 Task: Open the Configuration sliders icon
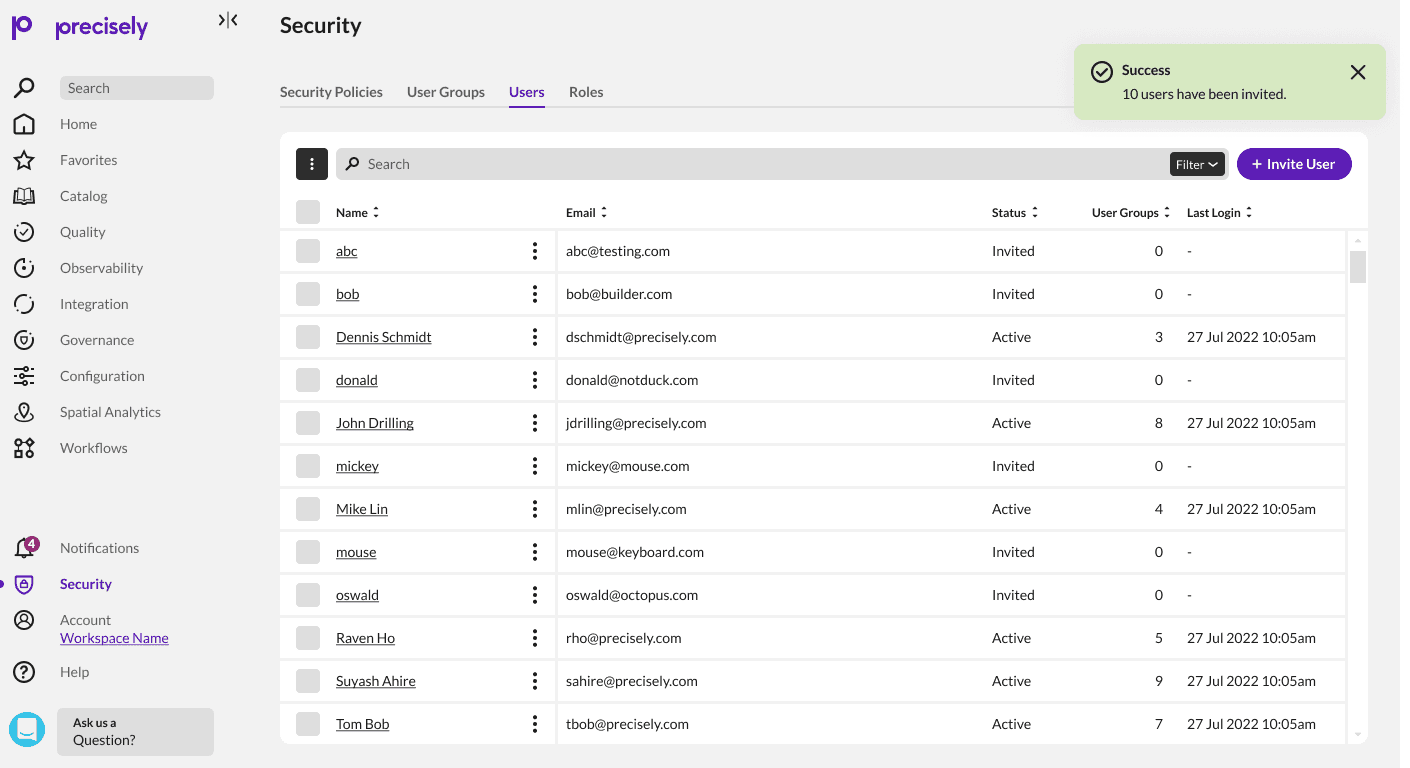pyautogui.click(x=24, y=376)
